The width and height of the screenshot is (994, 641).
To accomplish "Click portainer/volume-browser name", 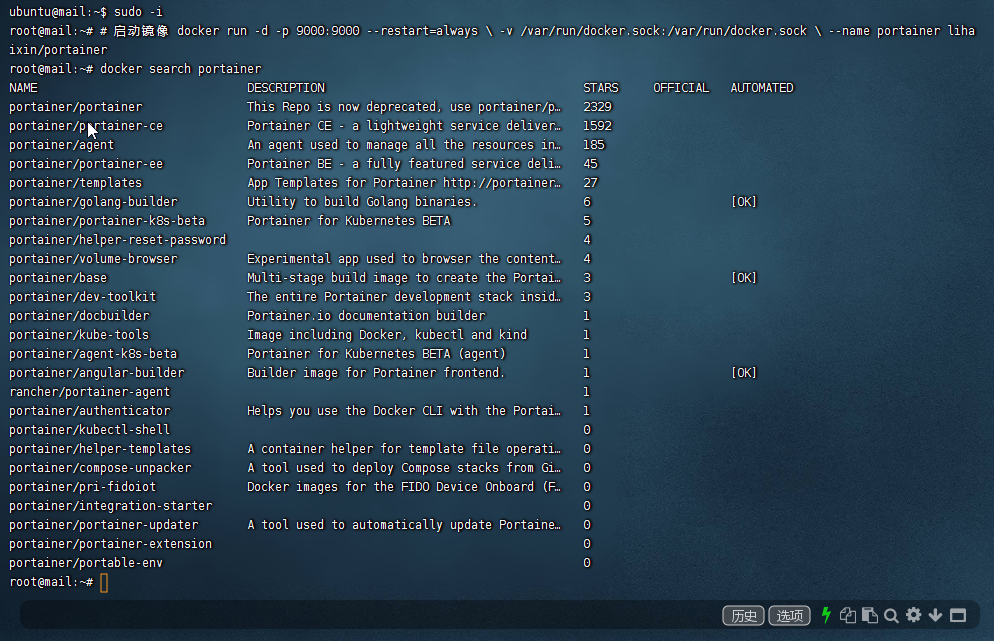I will [93, 259].
